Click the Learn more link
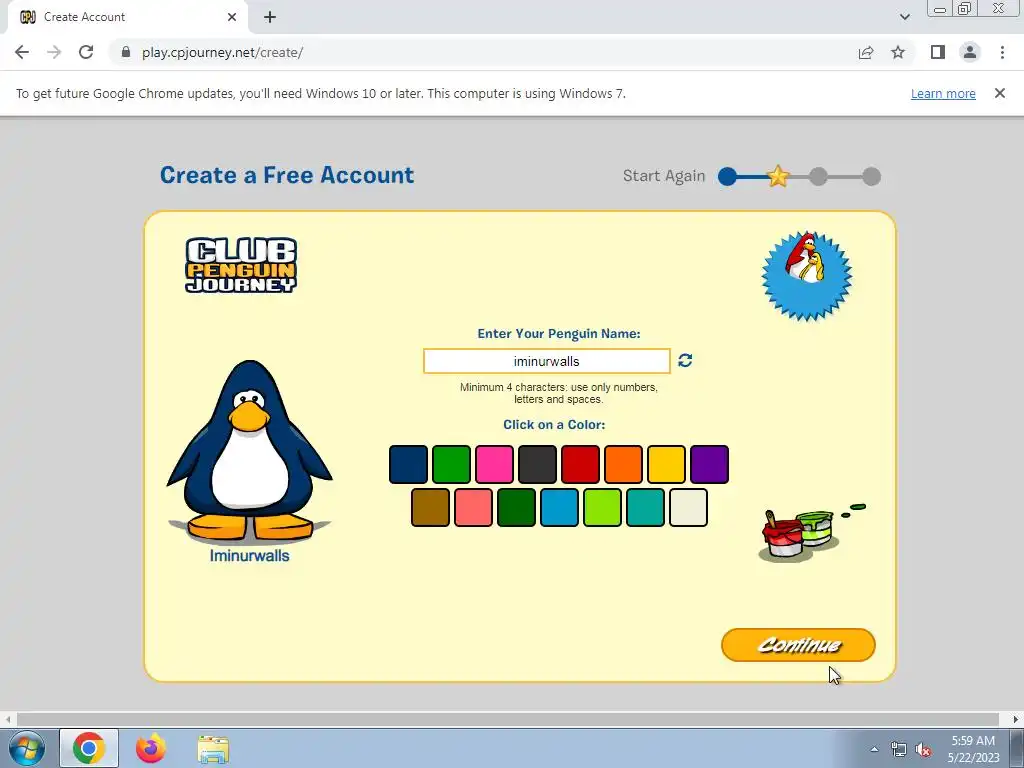The height and width of the screenshot is (768, 1024). pyautogui.click(x=943, y=93)
